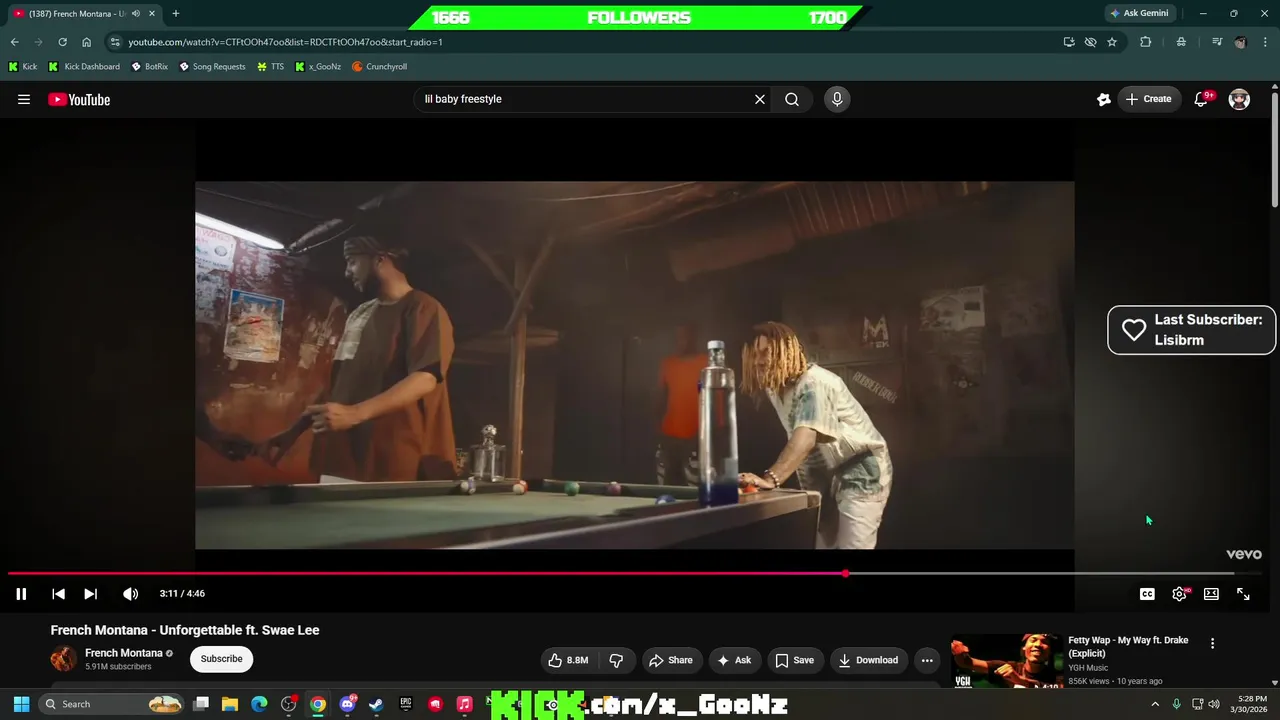Open Windows Start menu

[21, 704]
